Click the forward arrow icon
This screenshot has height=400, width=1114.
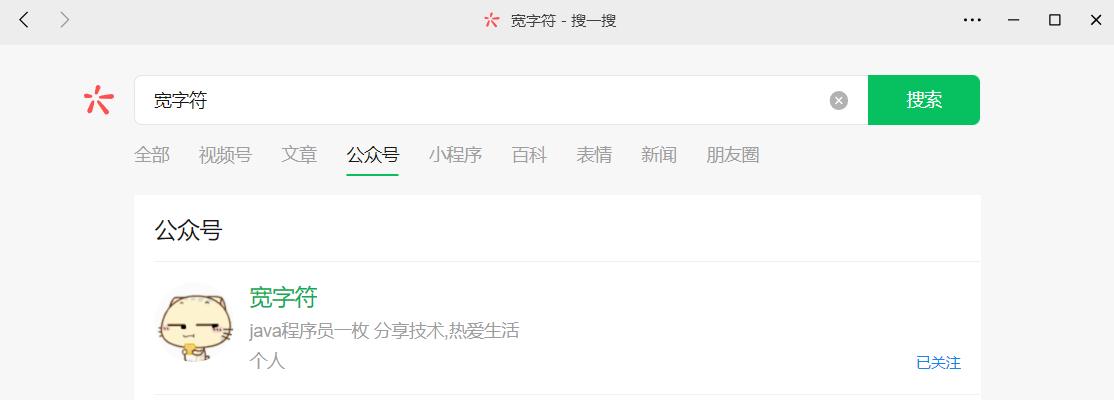tap(65, 21)
